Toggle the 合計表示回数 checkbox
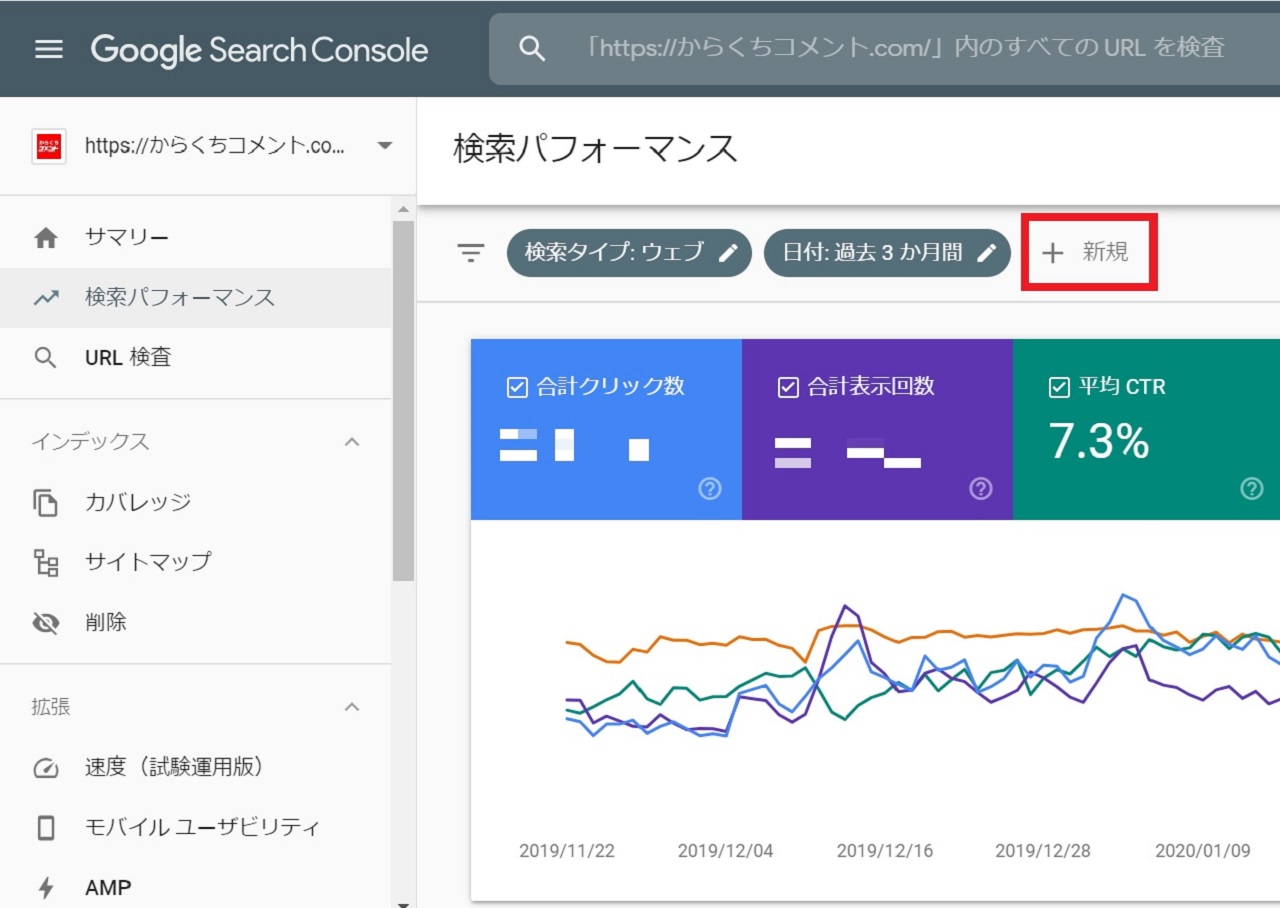The height and width of the screenshot is (908, 1280). 788,387
